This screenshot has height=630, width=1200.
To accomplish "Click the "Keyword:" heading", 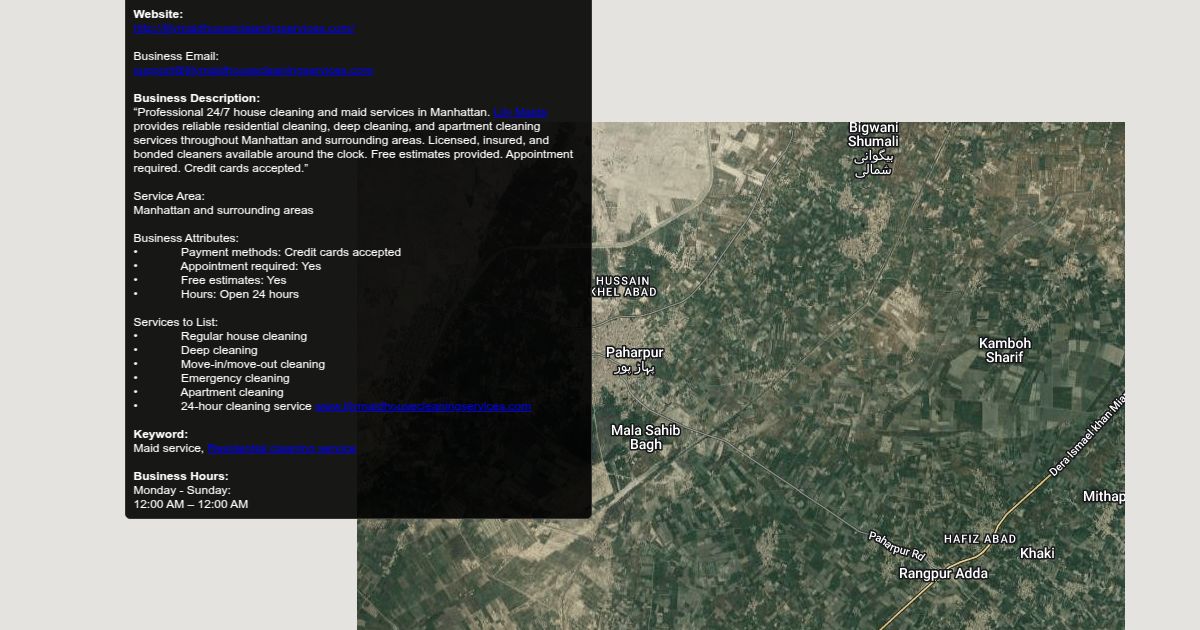I will (x=160, y=435).
